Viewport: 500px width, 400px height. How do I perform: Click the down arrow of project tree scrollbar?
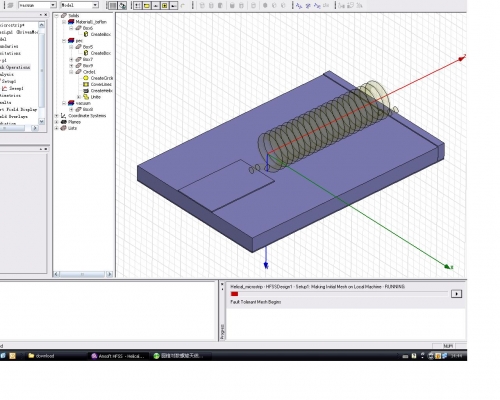coord(42,121)
